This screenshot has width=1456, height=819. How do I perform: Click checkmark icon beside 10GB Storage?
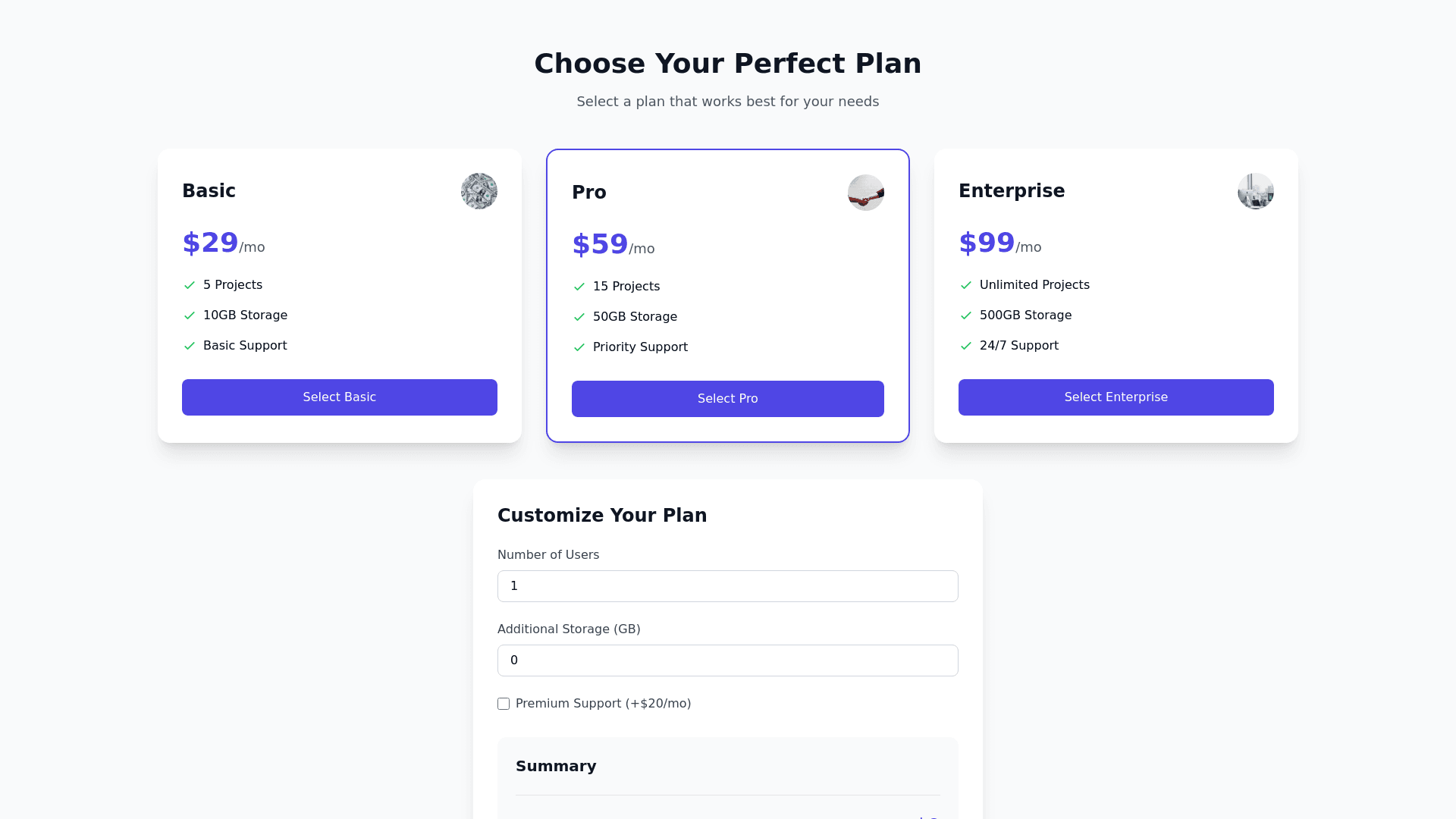click(190, 315)
